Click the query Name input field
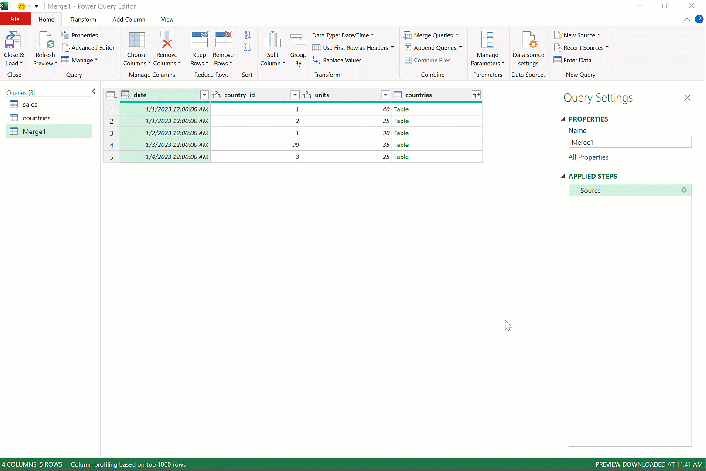 630,142
